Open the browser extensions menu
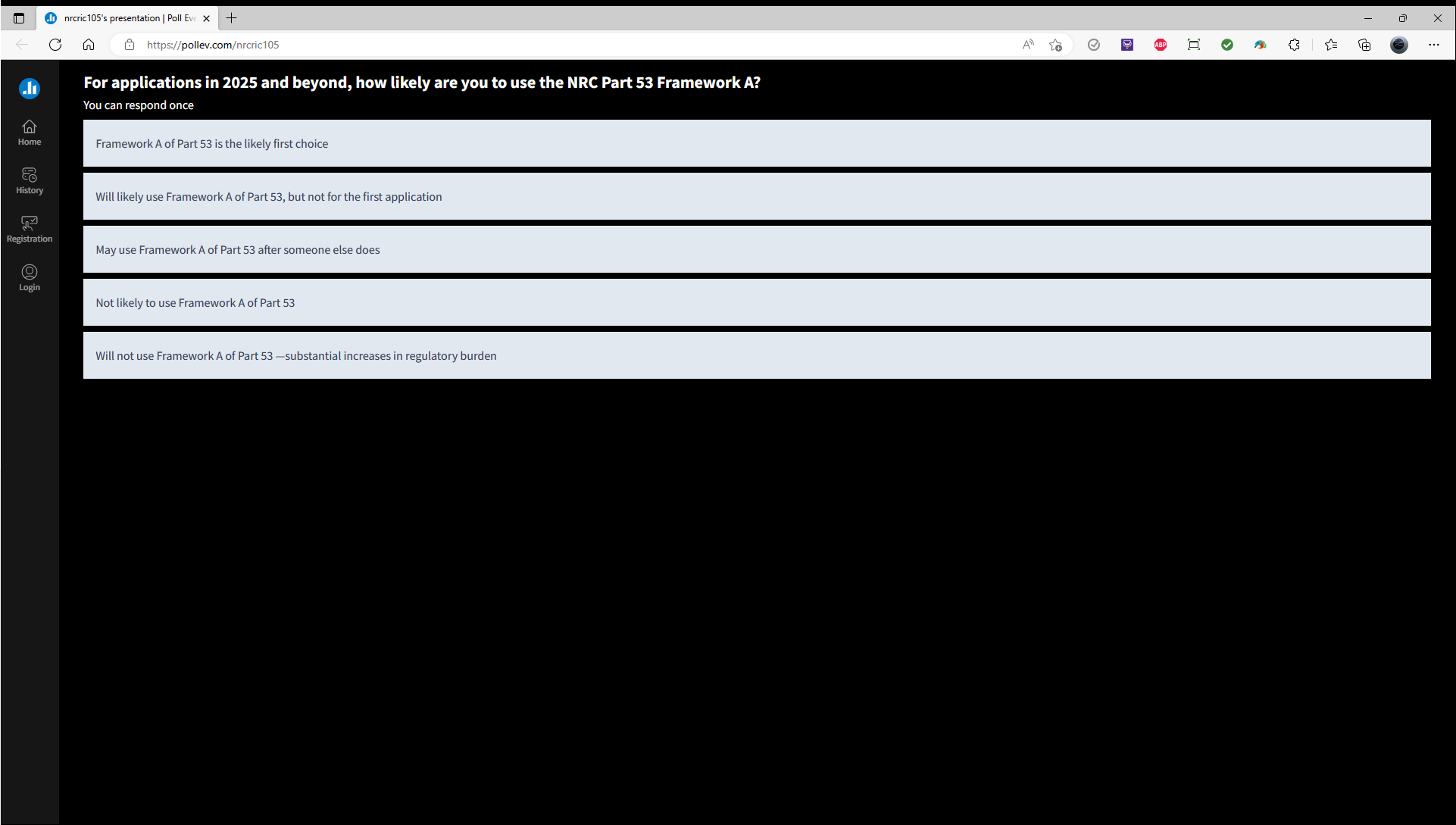 [1294, 45]
